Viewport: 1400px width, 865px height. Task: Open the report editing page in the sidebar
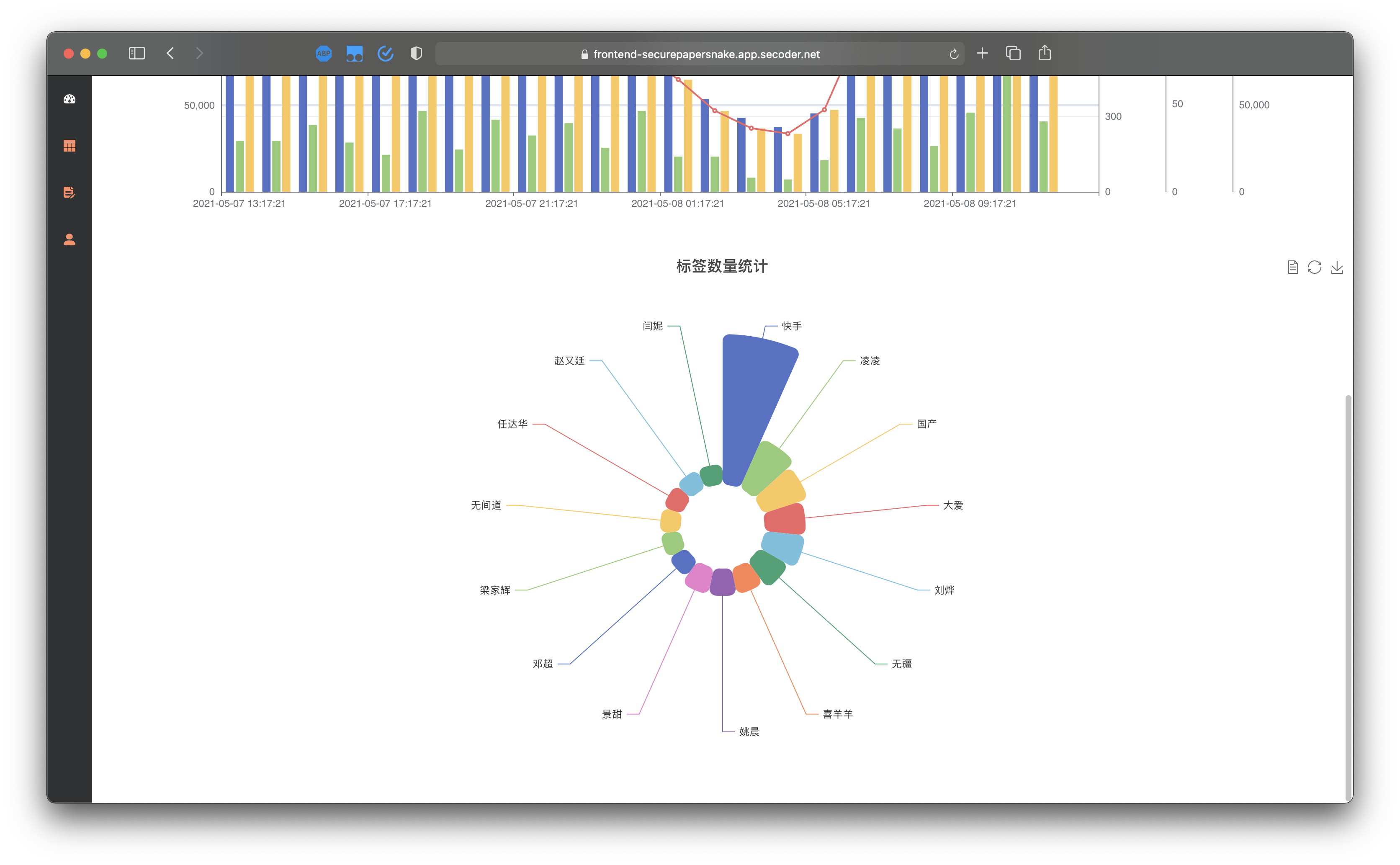[69, 193]
